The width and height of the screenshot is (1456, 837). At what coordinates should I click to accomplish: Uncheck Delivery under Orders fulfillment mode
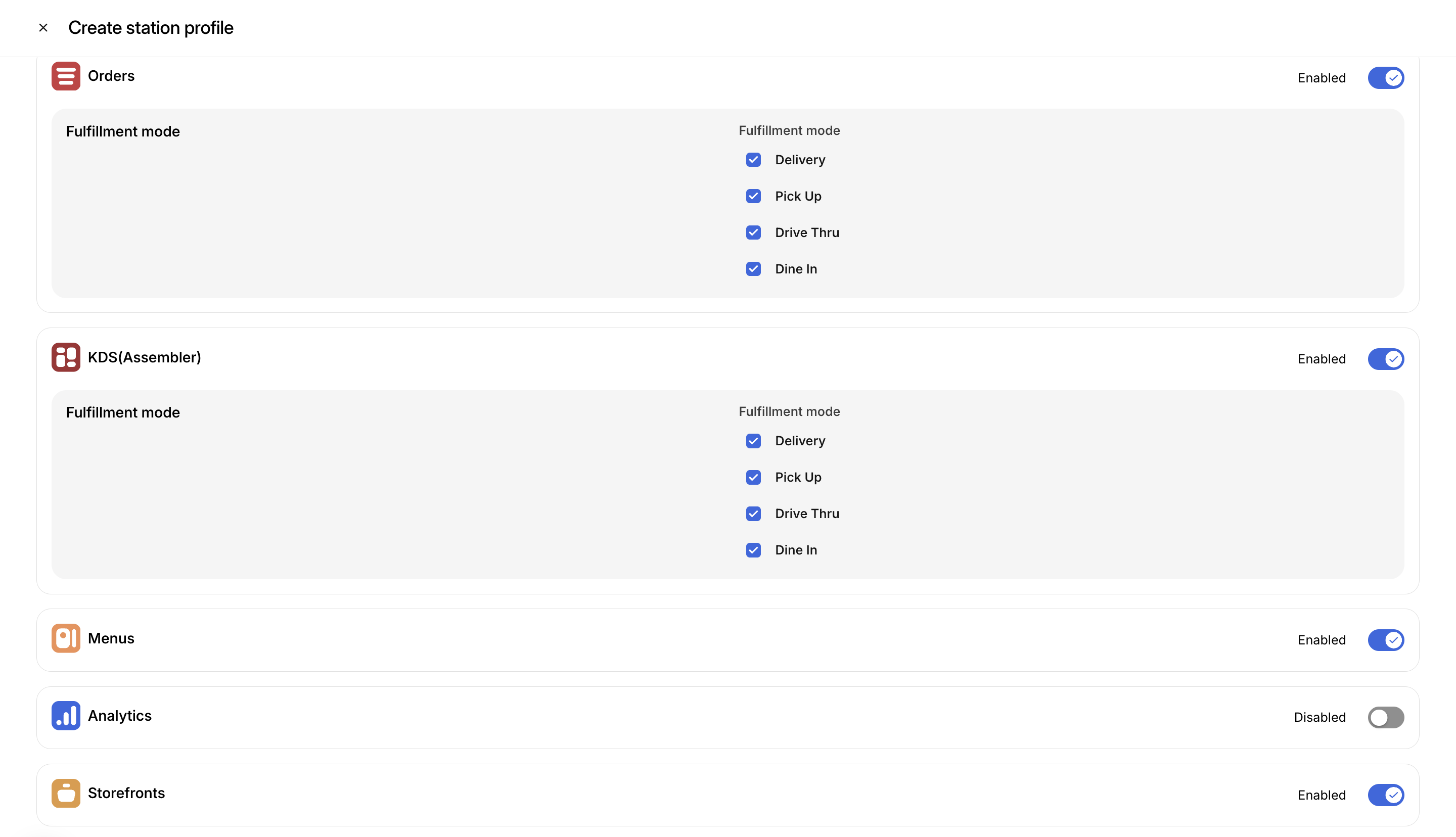tap(753, 160)
